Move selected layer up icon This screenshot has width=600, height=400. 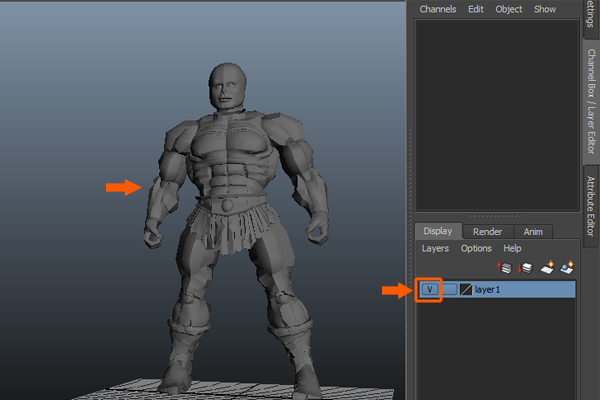tap(505, 268)
